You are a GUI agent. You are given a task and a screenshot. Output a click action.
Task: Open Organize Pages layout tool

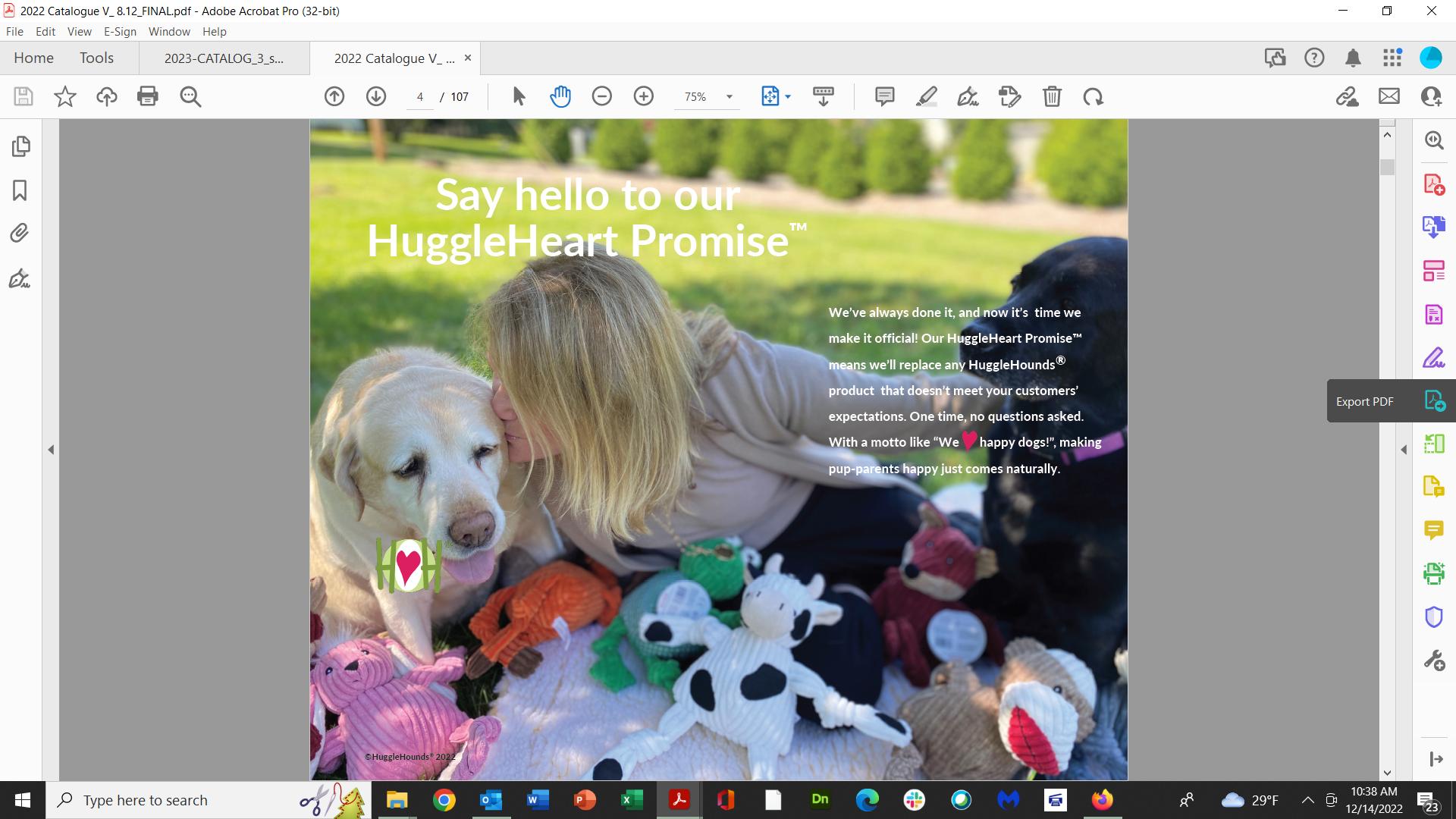click(x=1434, y=271)
